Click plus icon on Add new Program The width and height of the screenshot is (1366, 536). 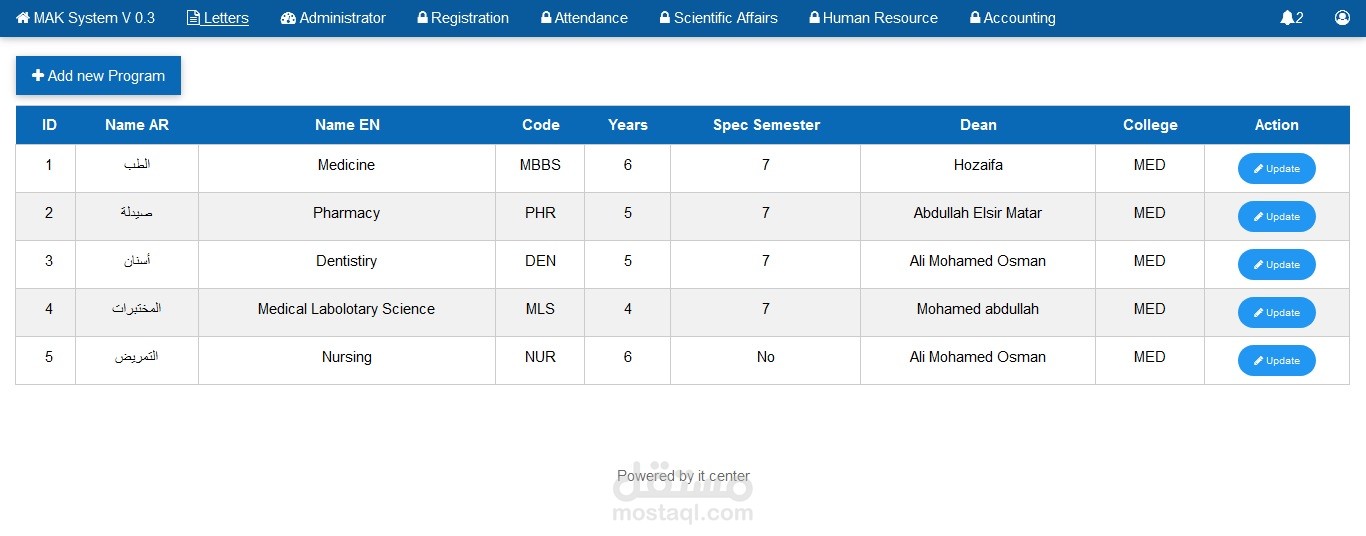click(x=38, y=76)
